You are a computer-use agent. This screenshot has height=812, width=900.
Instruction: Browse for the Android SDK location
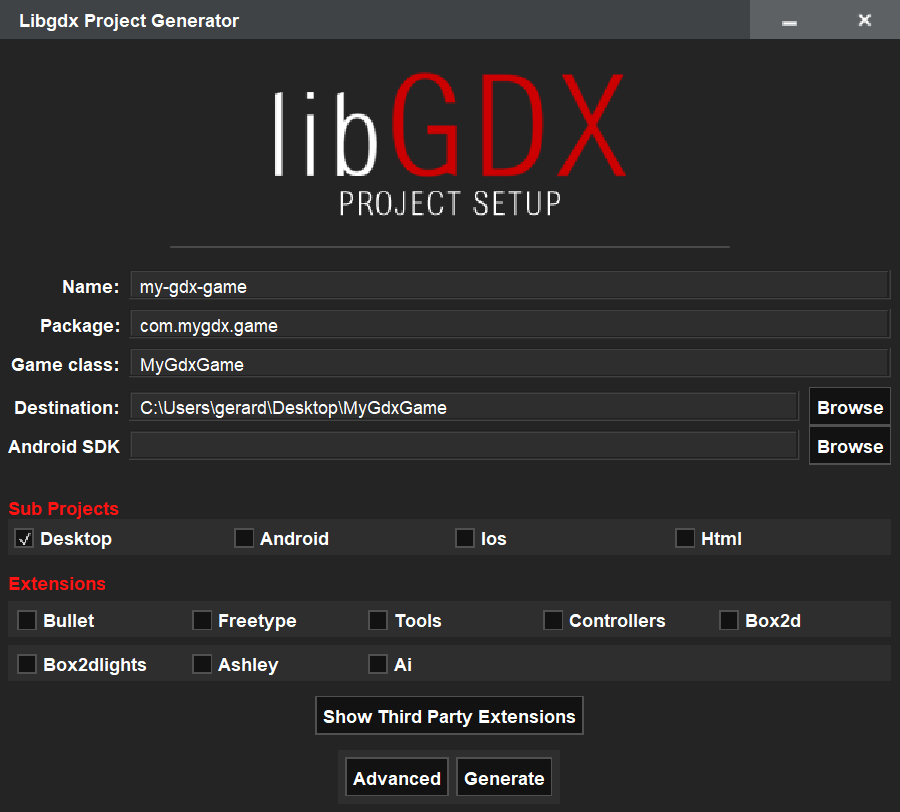click(x=850, y=446)
